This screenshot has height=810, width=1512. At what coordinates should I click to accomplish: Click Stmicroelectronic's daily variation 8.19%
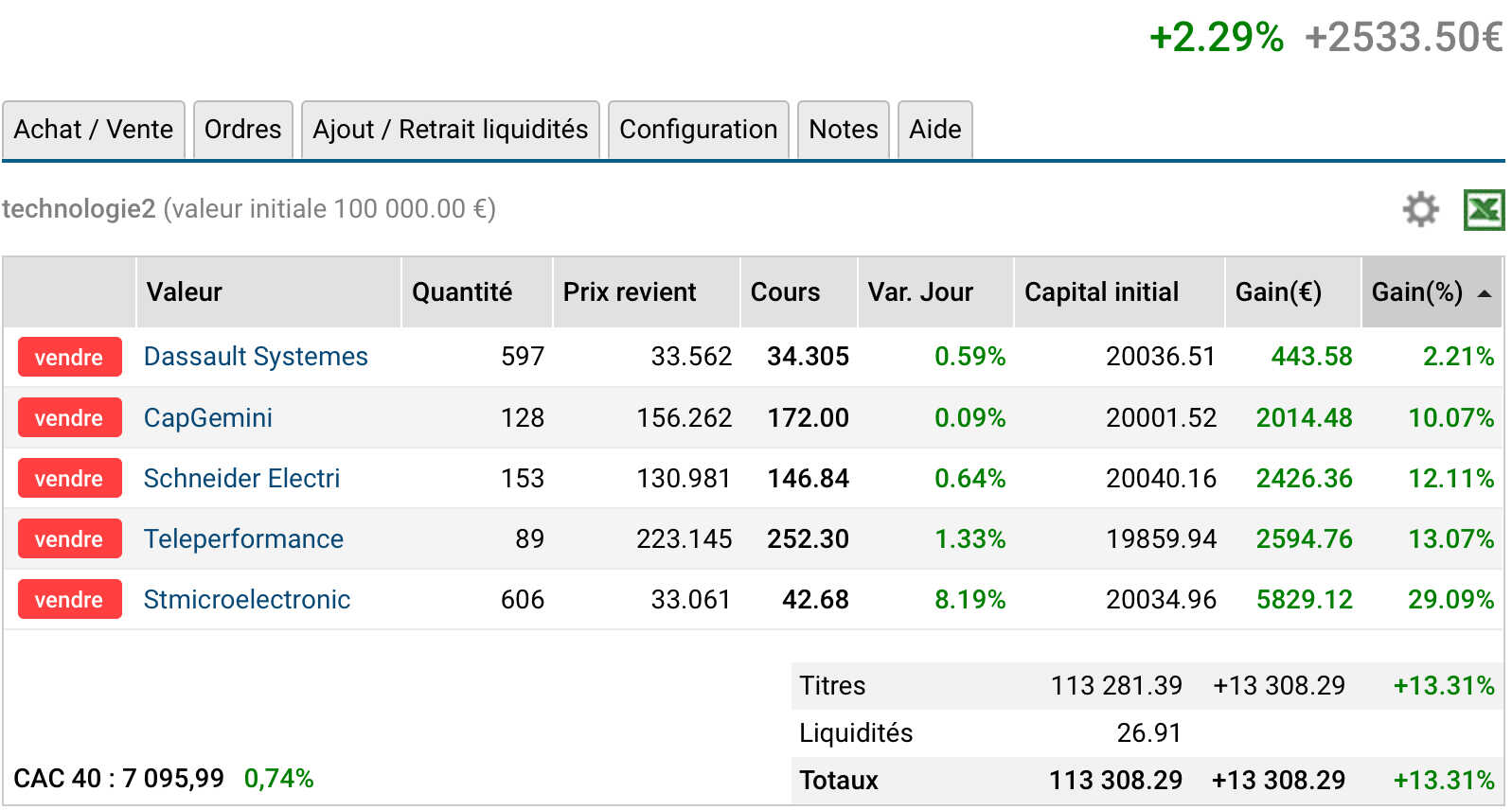(969, 599)
